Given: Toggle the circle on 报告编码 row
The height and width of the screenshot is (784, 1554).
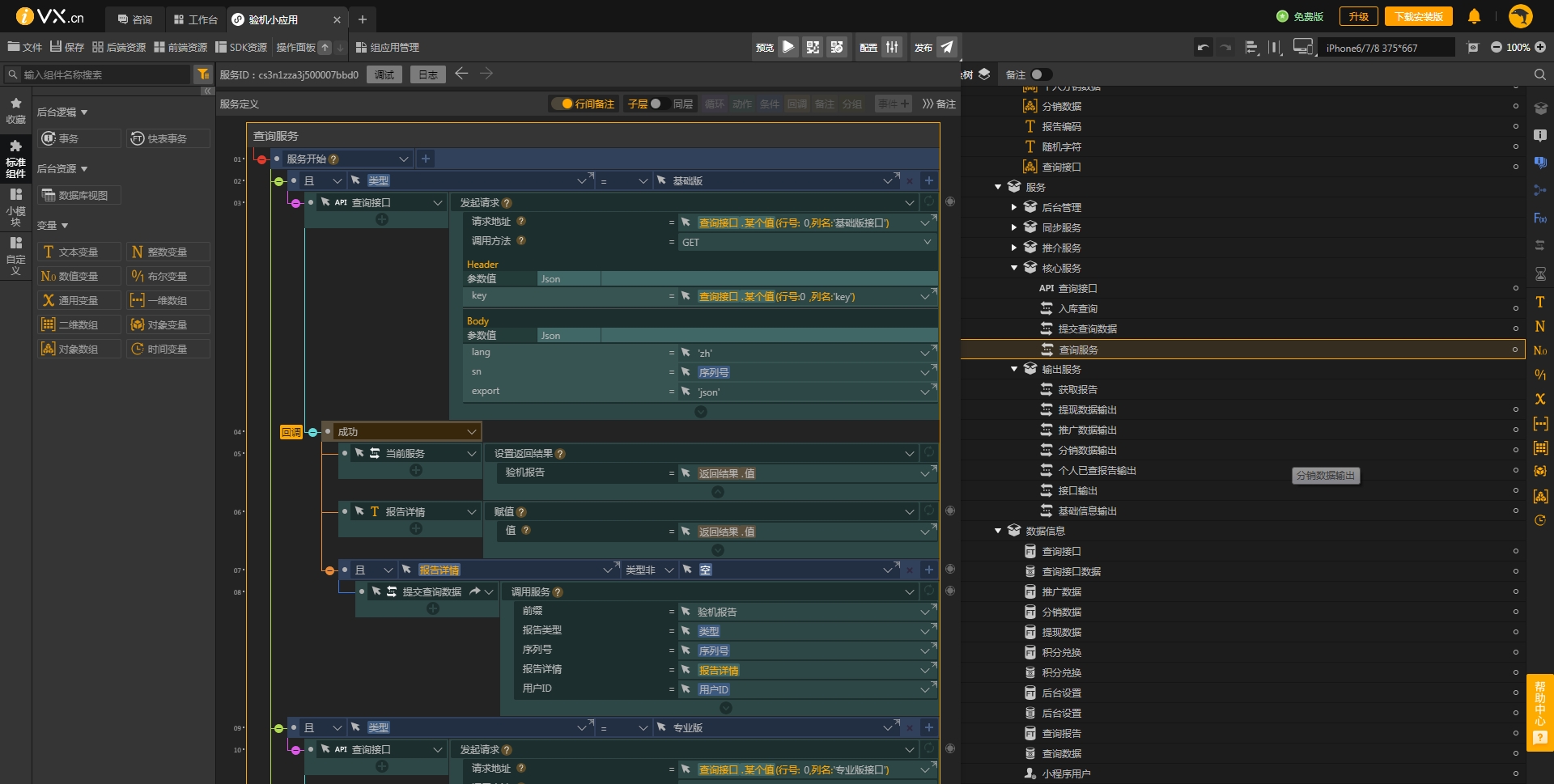Looking at the screenshot, I should coord(1516,126).
